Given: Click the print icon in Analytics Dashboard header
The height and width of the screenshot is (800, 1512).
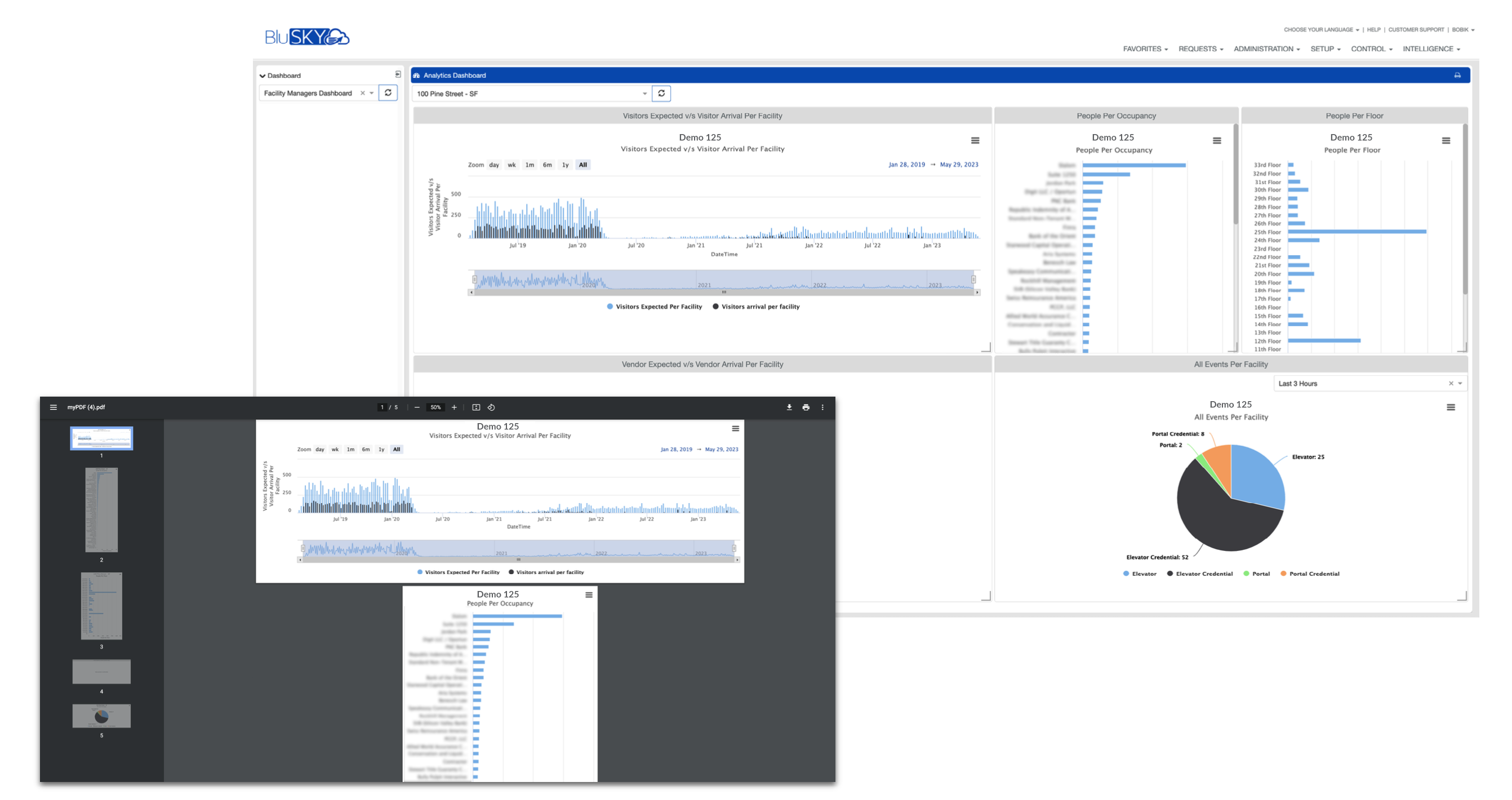Looking at the screenshot, I should point(1457,75).
